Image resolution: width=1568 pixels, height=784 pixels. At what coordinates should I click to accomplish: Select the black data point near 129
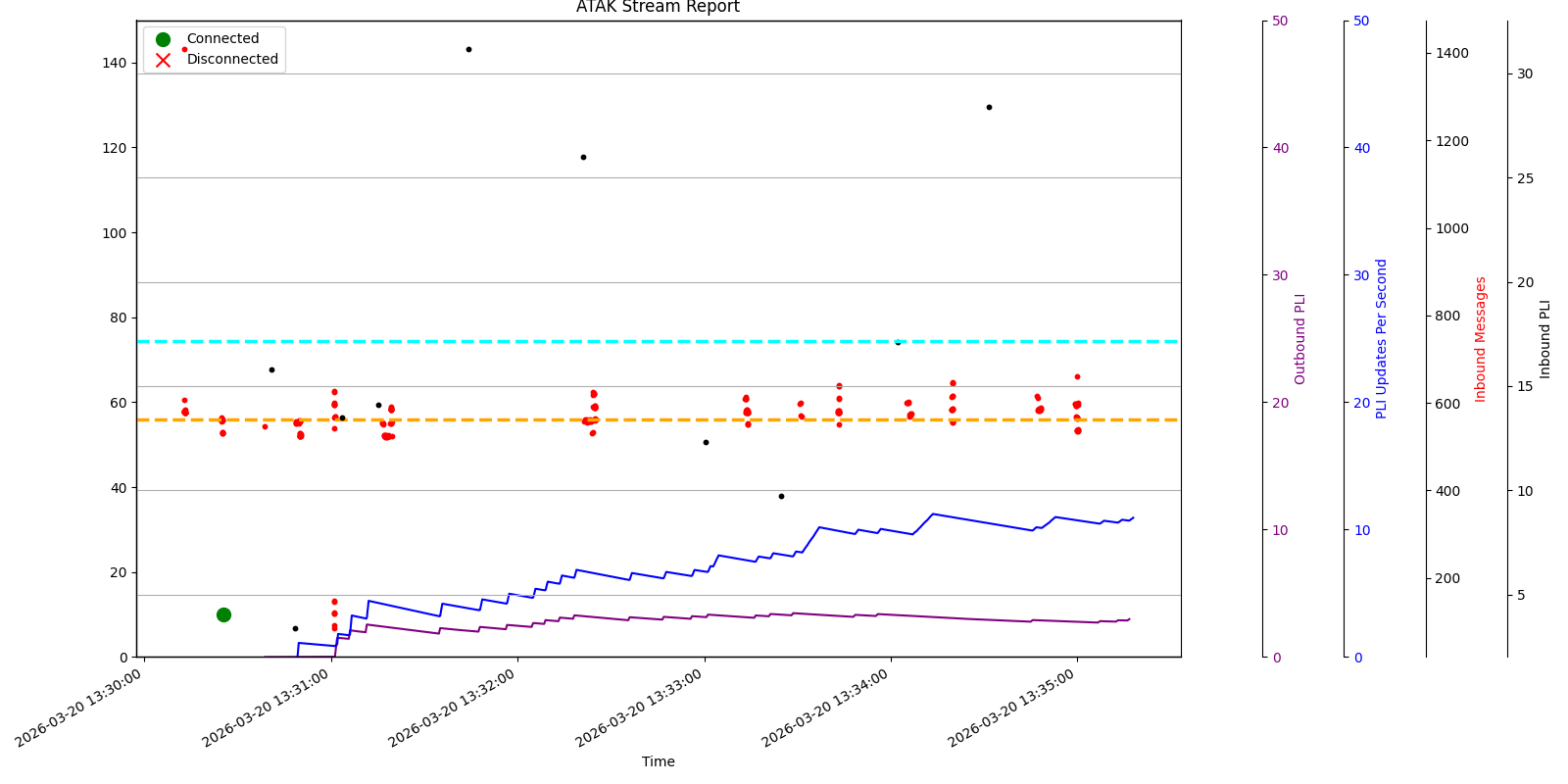[989, 107]
